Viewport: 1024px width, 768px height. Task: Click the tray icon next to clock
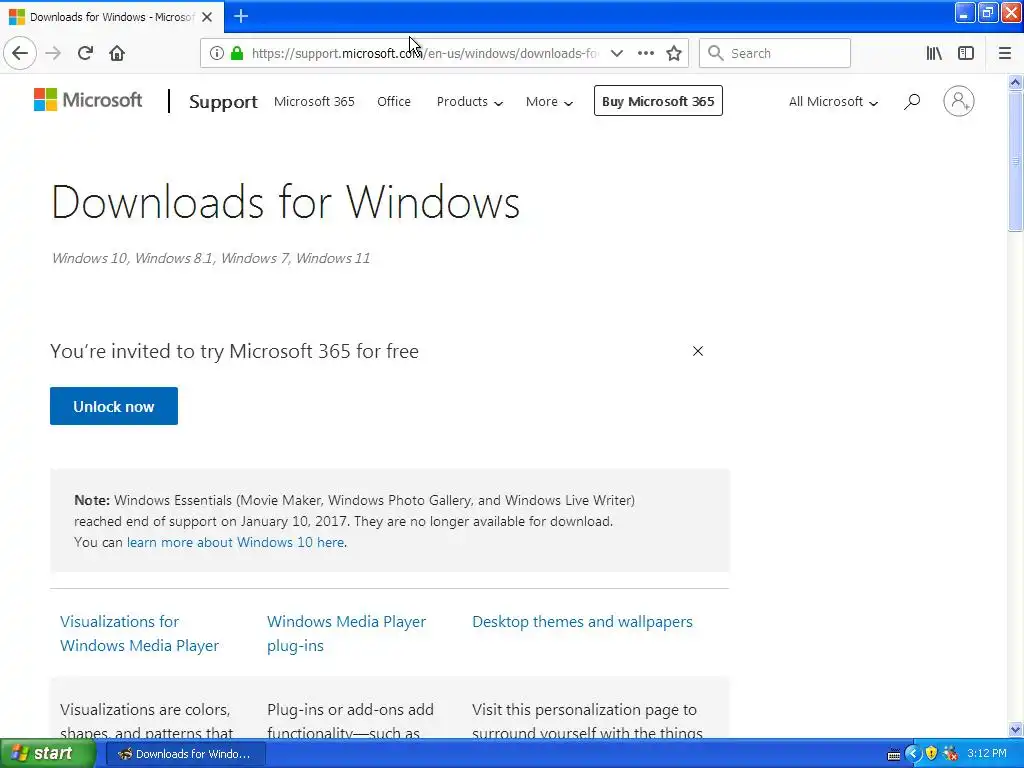click(951, 753)
